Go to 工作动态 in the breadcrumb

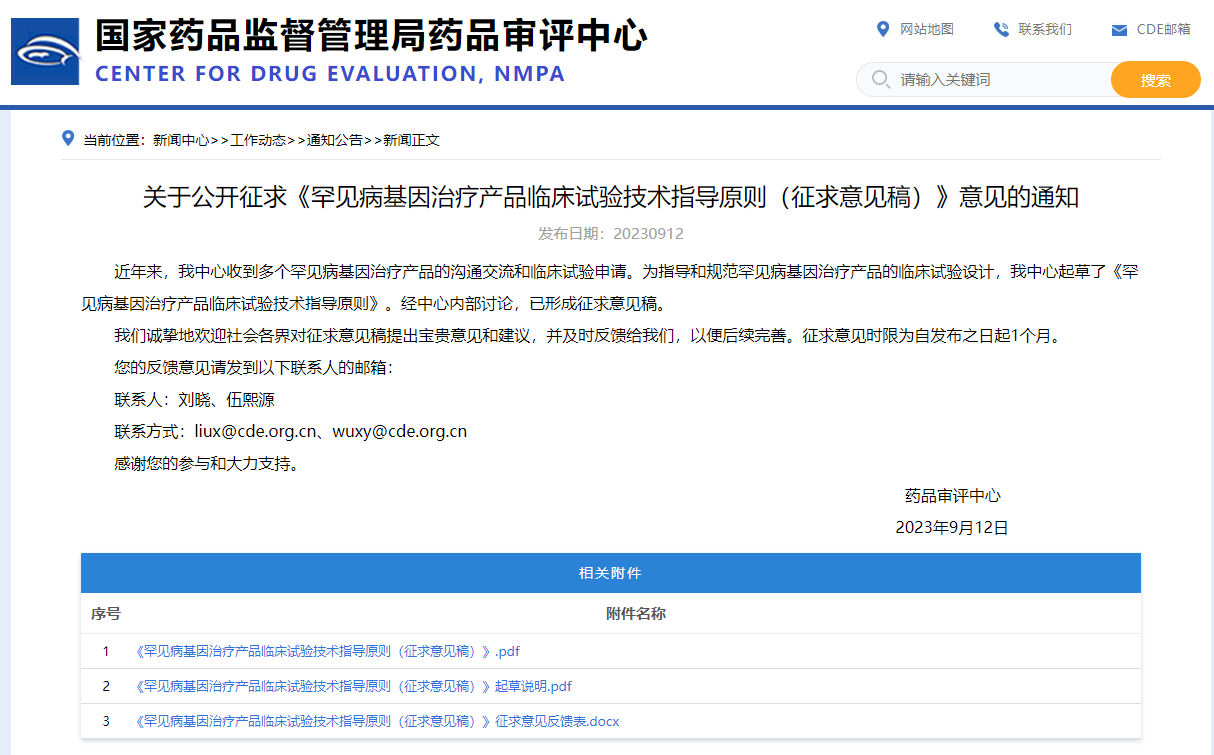(x=258, y=140)
